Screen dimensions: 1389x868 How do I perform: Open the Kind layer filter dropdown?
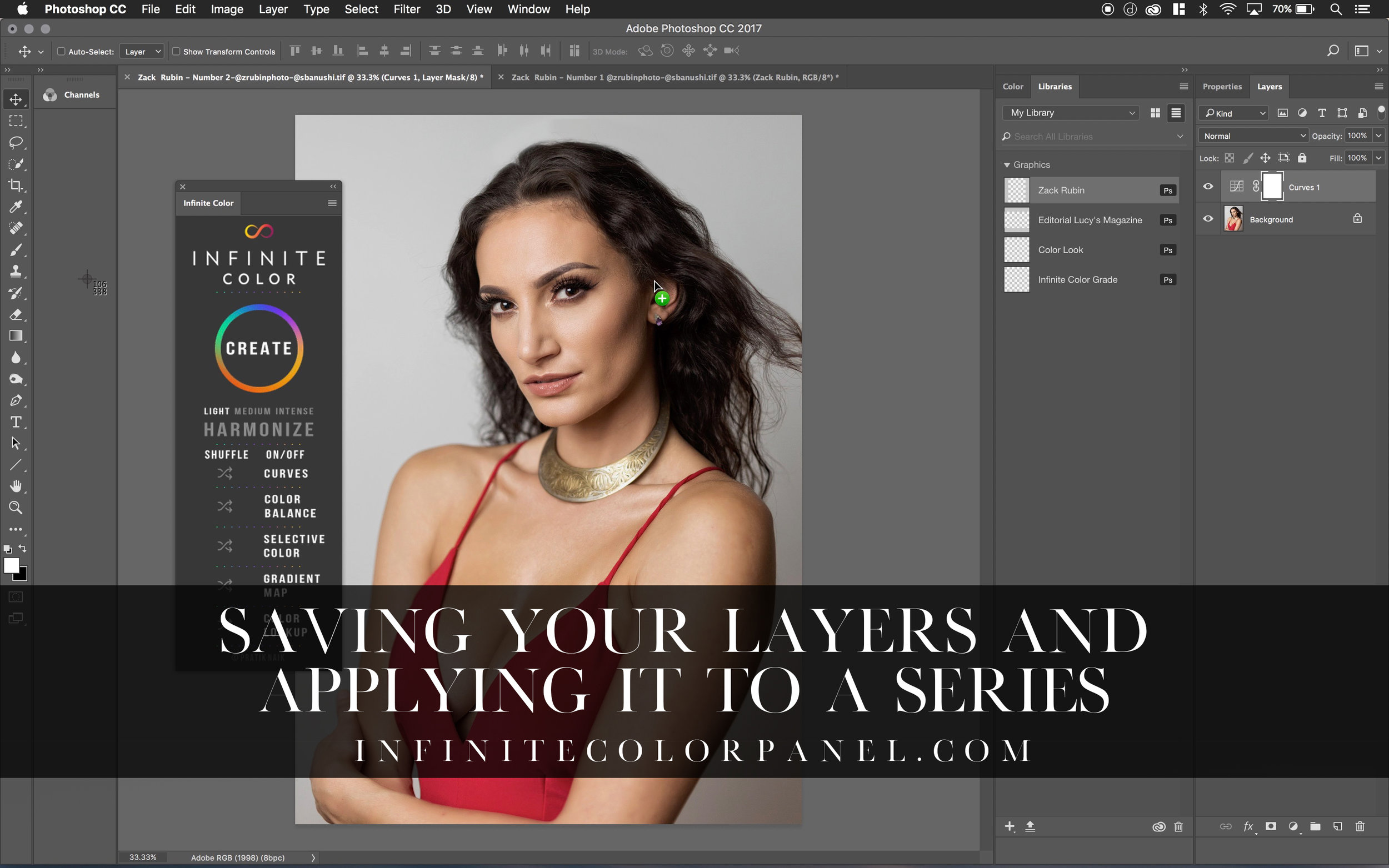[1233, 113]
